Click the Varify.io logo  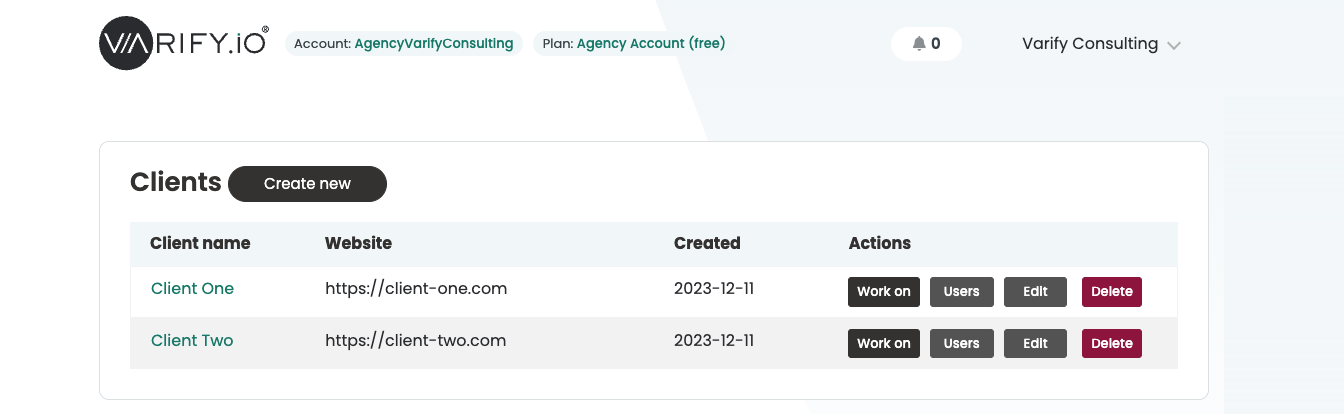tap(184, 44)
